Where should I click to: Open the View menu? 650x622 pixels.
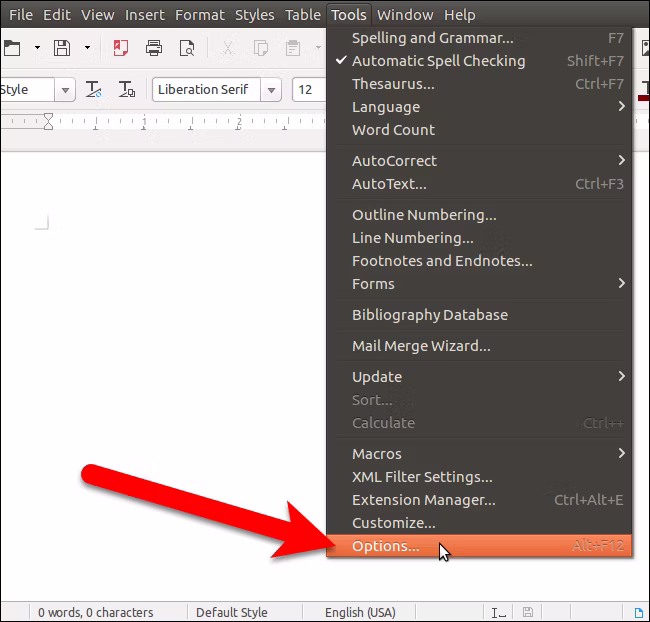click(98, 15)
